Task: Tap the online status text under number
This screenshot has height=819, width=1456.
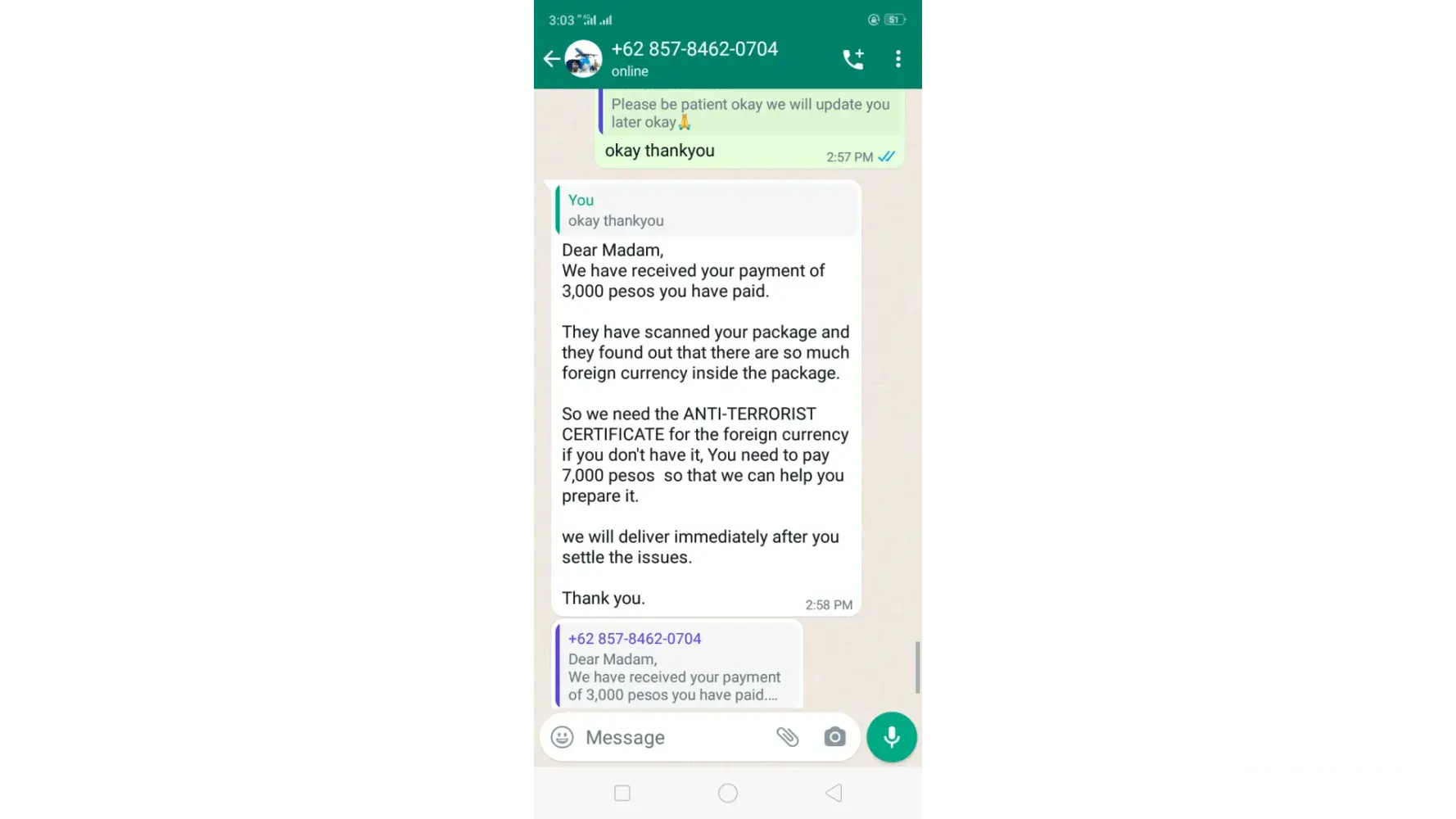Action: [630, 71]
